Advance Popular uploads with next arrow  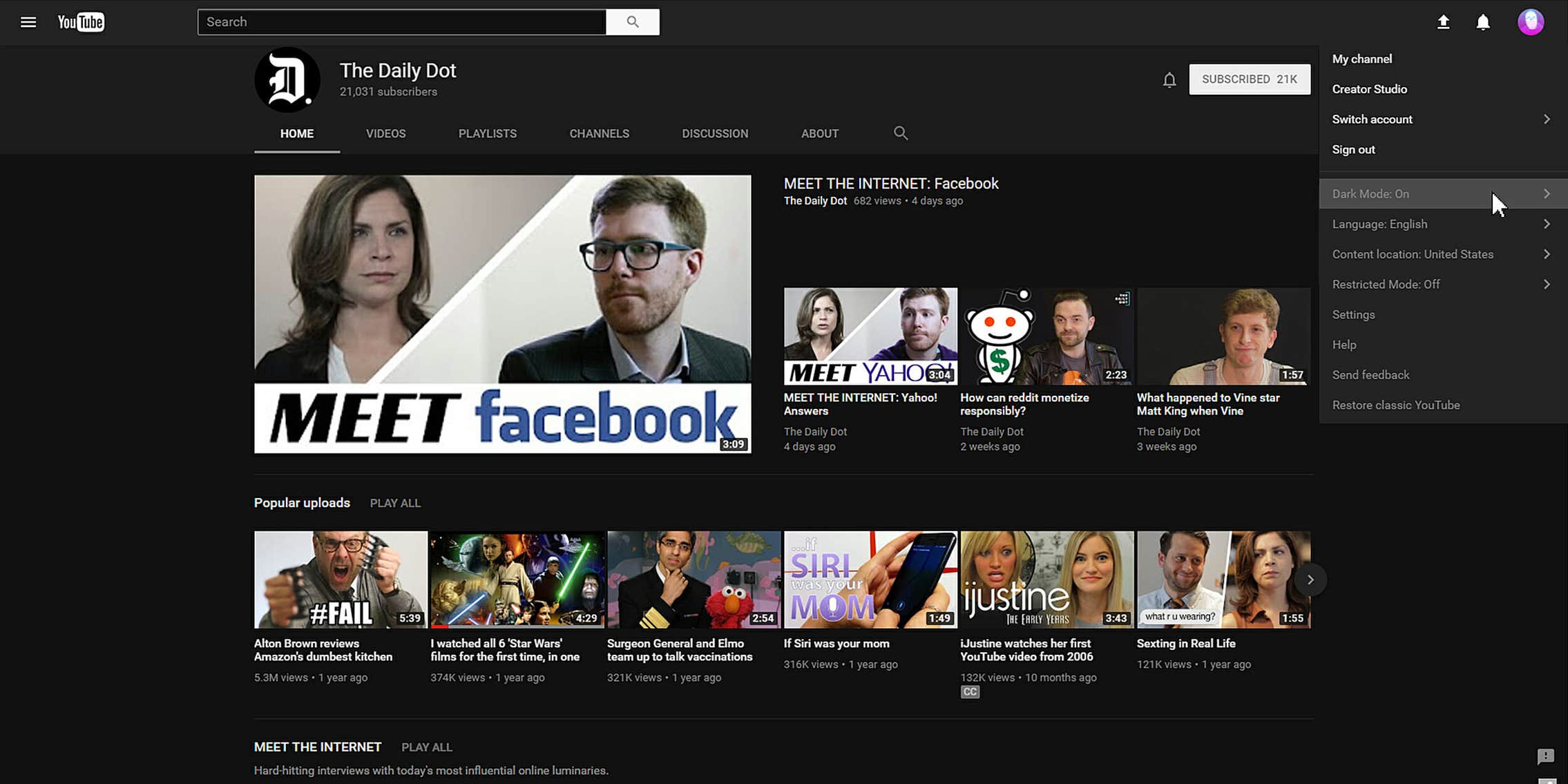pos(1310,580)
